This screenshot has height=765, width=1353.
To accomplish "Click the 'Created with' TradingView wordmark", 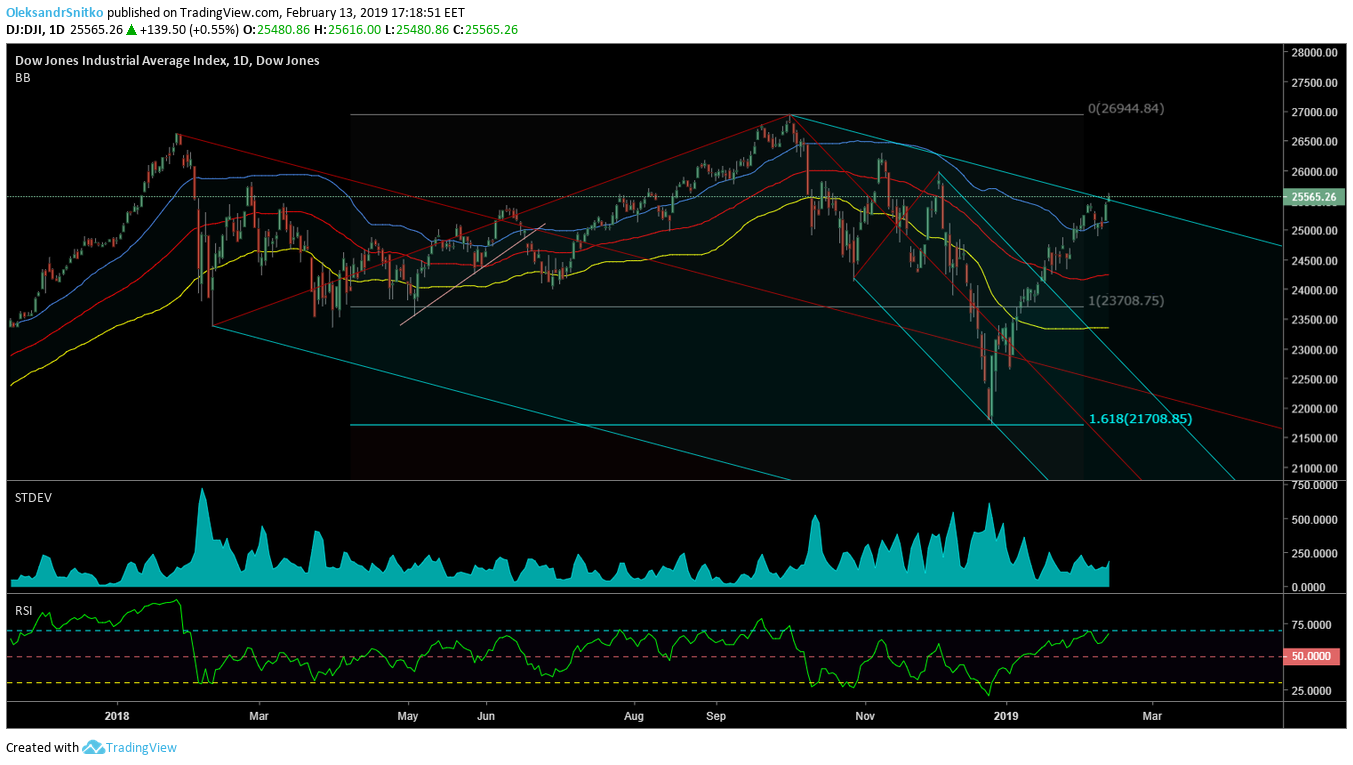I will click(142, 747).
